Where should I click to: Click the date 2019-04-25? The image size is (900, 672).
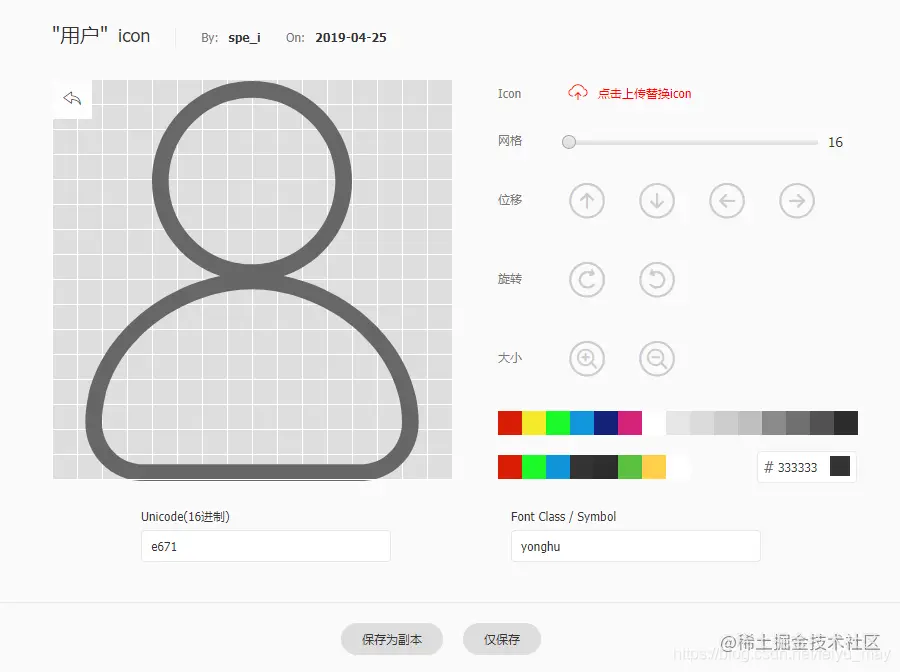pyautogui.click(x=351, y=38)
